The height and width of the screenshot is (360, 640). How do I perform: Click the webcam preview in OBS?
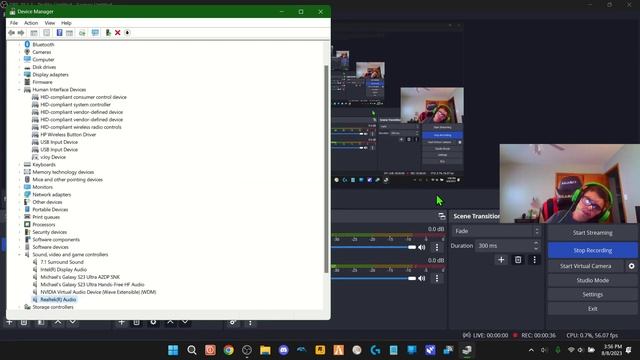[570, 183]
